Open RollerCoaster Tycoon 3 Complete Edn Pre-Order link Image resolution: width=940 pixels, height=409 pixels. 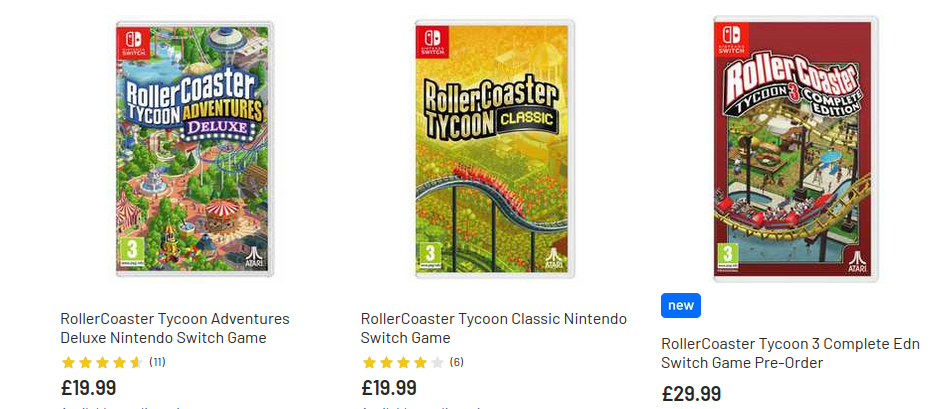coord(788,353)
